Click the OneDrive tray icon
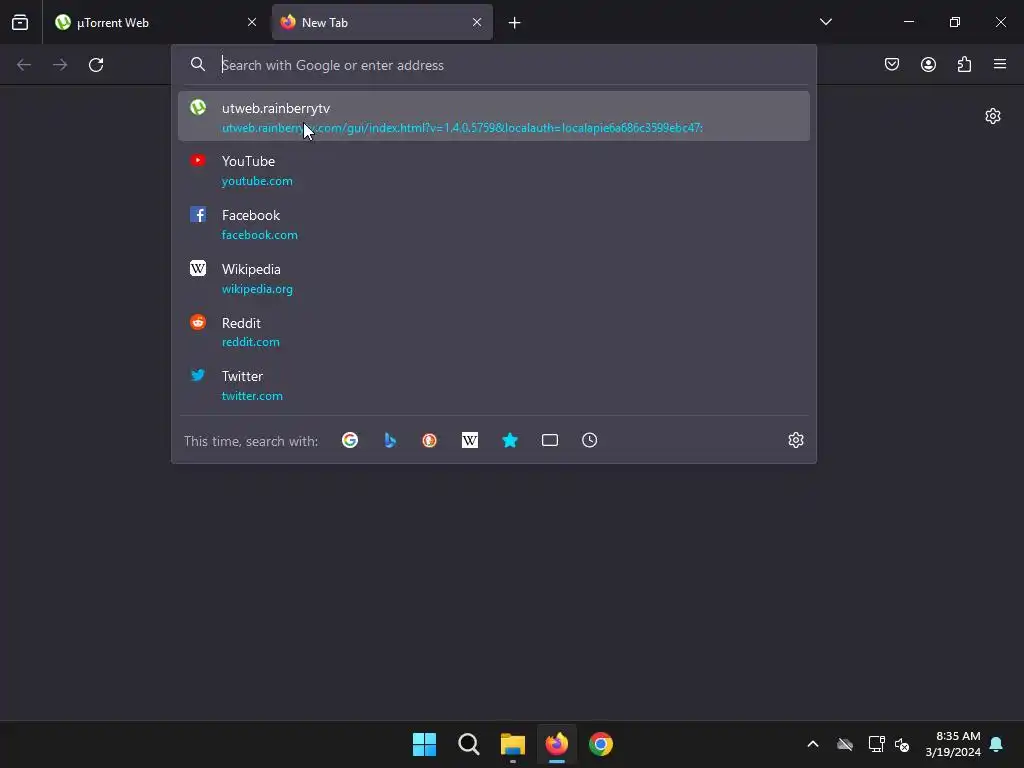This screenshot has width=1024, height=768. click(x=845, y=744)
